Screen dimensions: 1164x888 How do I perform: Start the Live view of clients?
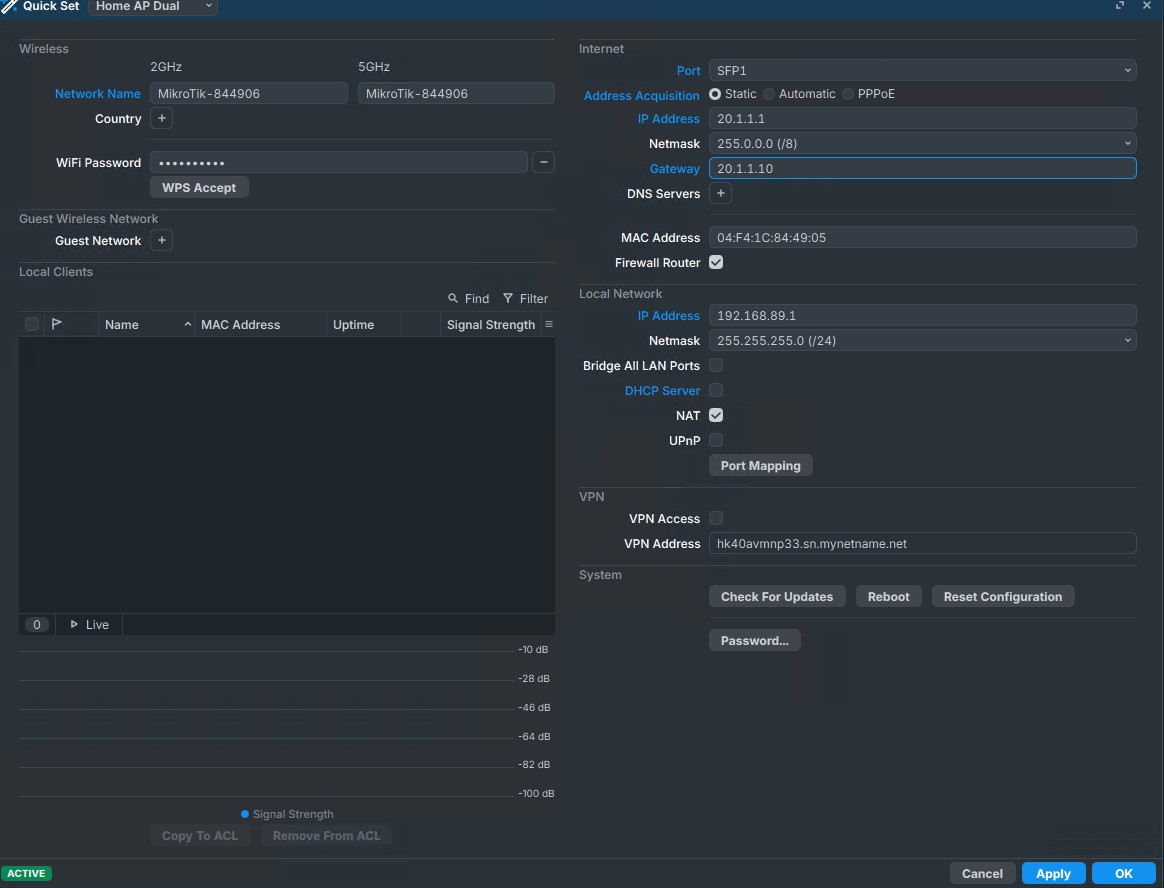pyautogui.click(x=89, y=624)
